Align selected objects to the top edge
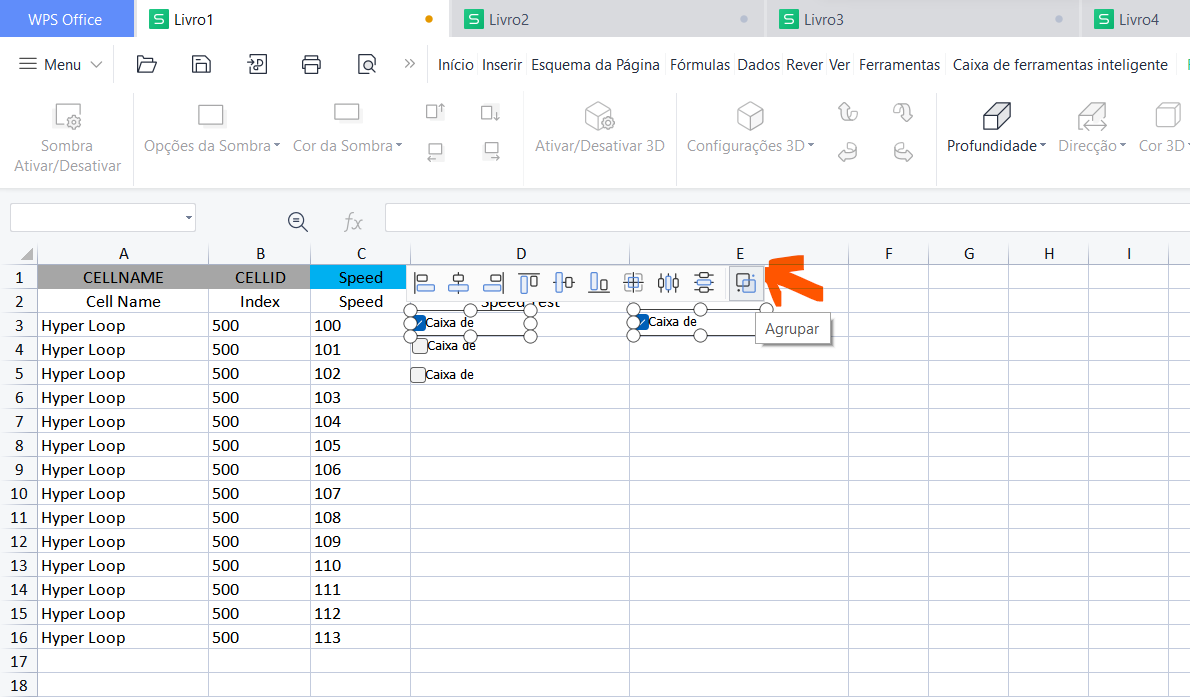 point(529,283)
